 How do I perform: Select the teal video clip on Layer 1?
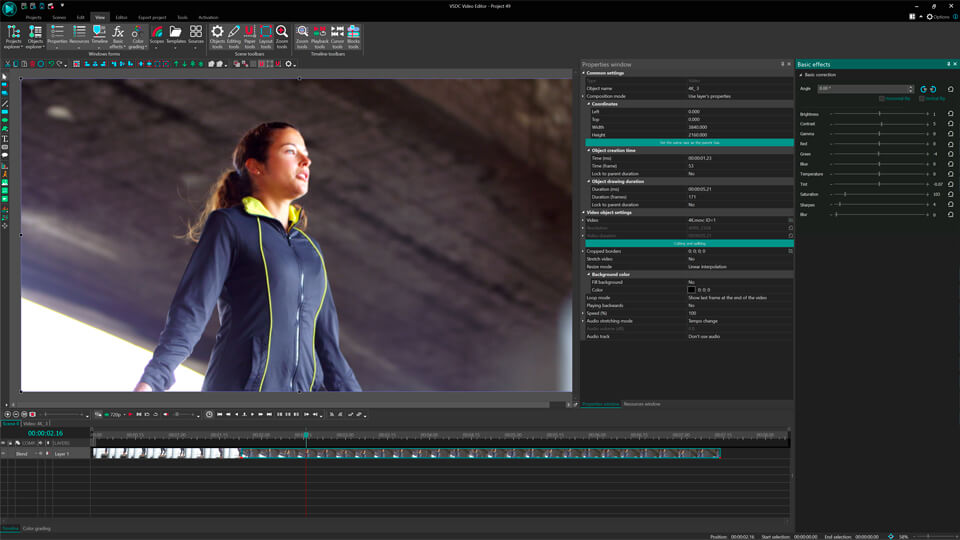pyautogui.click(x=481, y=454)
